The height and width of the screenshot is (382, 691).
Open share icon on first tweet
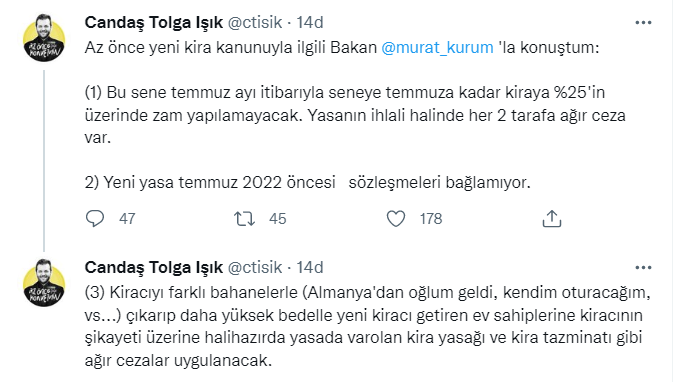coord(552,219)
